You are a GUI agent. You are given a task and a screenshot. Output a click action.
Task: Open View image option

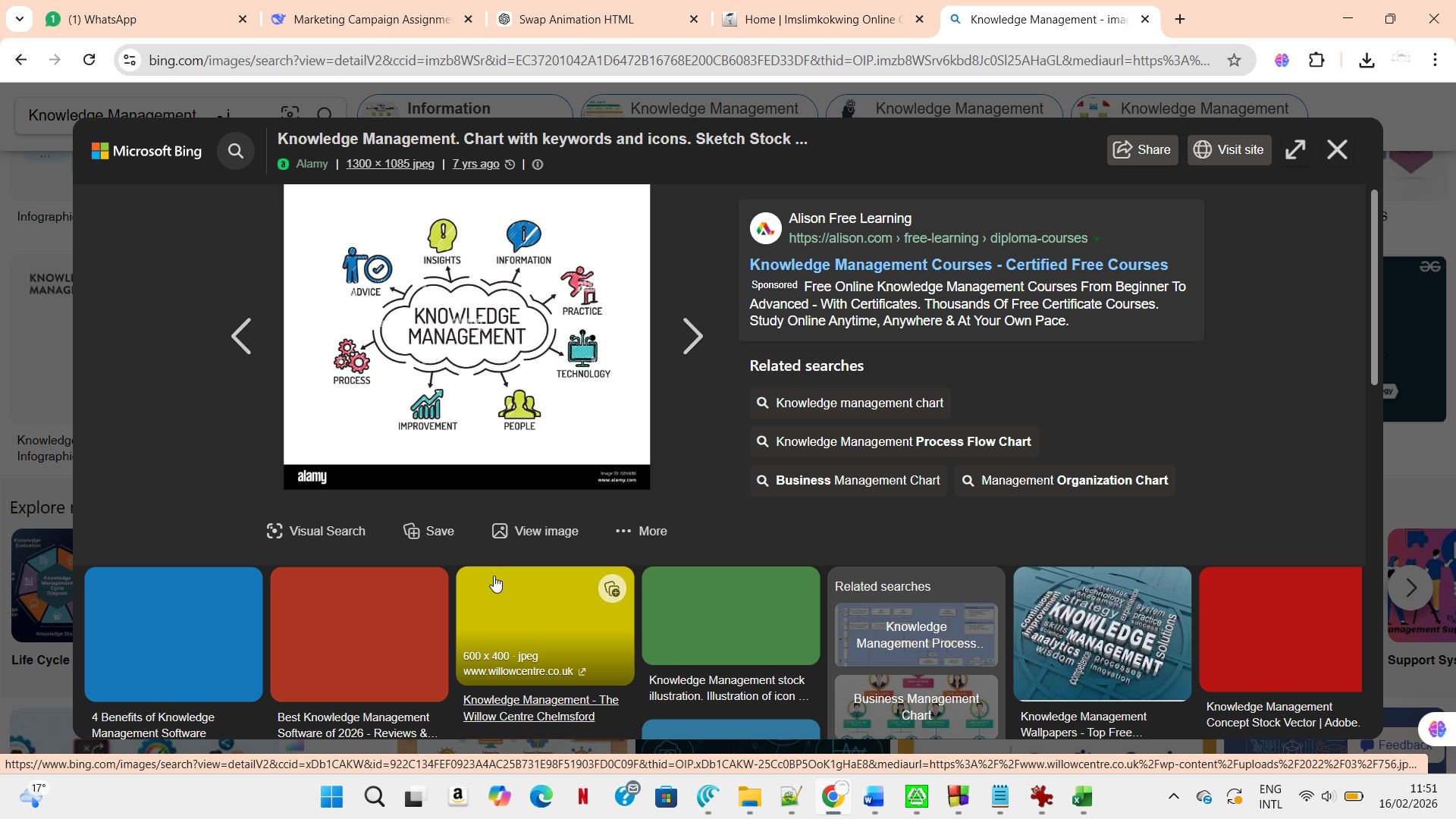pos(535,531)
